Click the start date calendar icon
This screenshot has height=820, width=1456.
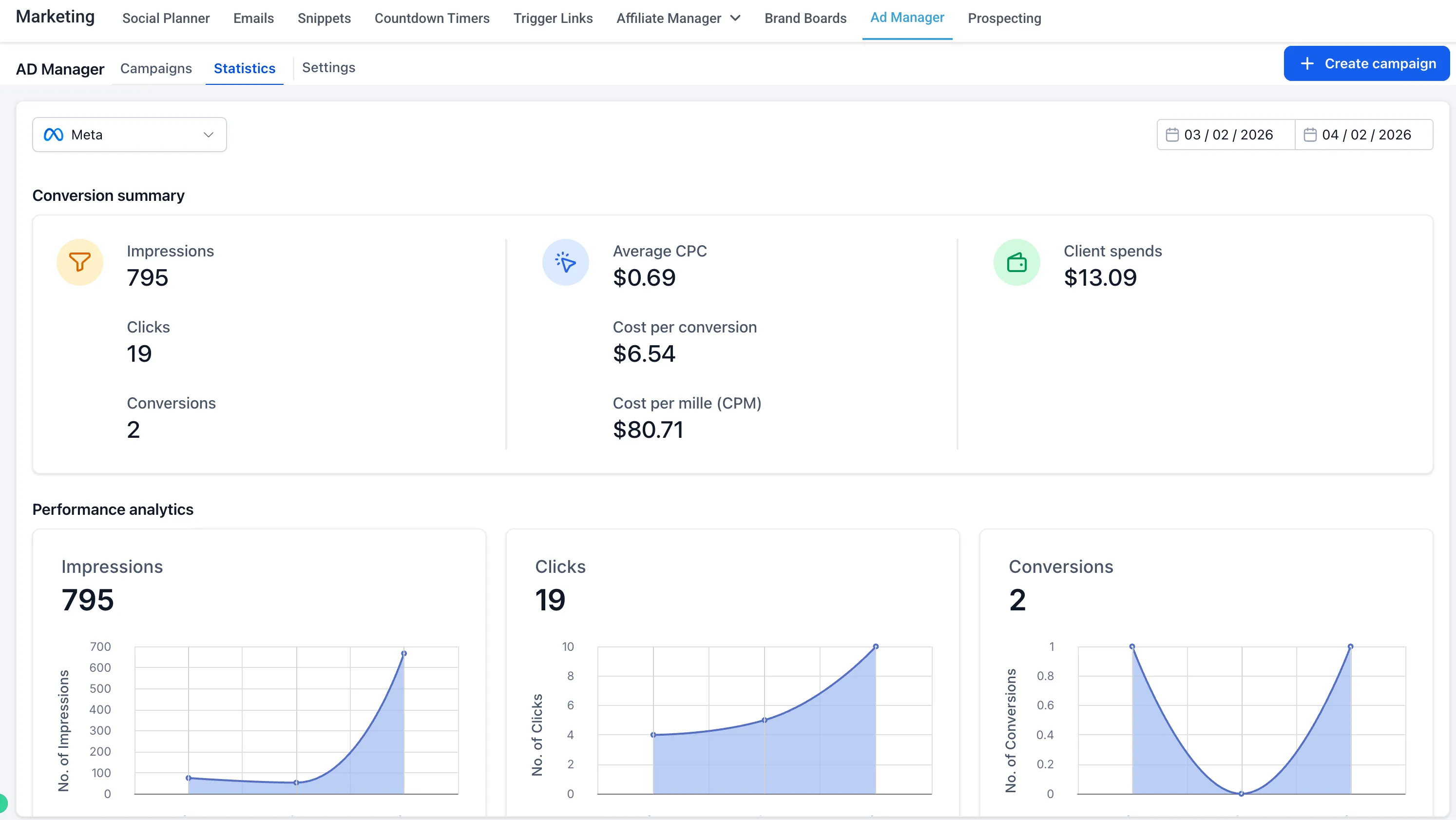(1172, 135)
